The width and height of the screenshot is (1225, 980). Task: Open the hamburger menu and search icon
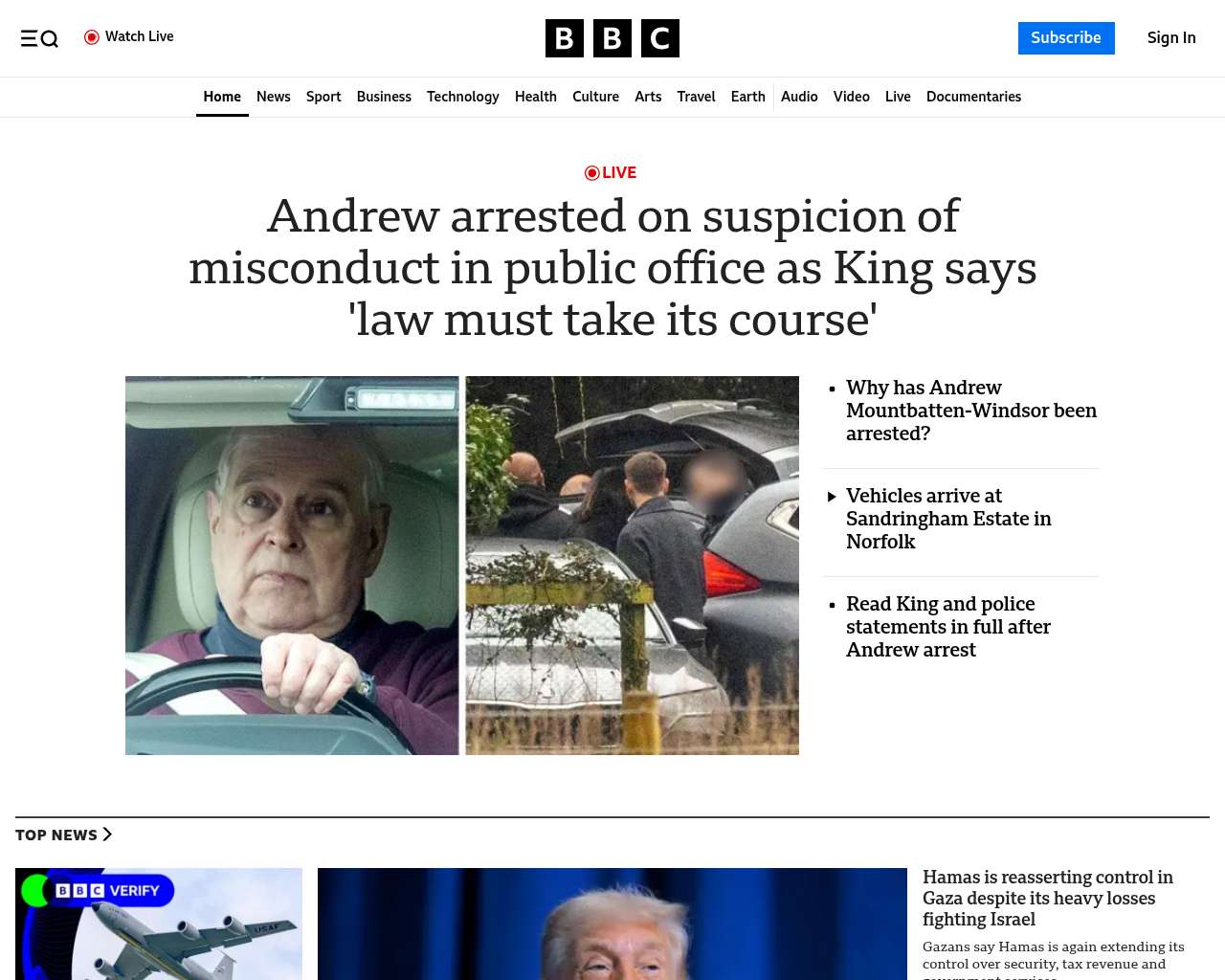pos(39,38)
